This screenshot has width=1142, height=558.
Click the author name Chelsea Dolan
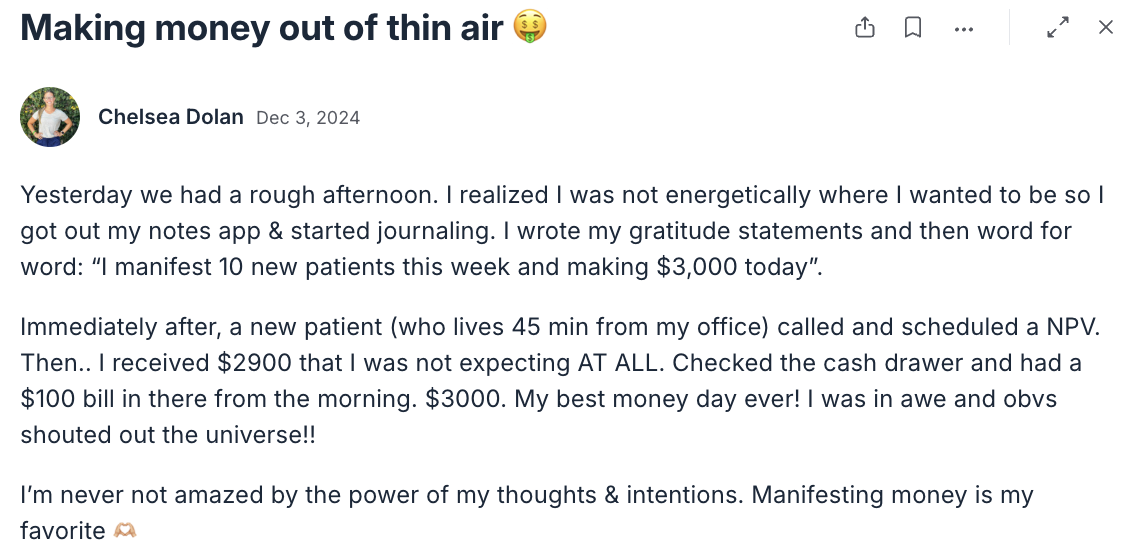(x=170, y=117)
